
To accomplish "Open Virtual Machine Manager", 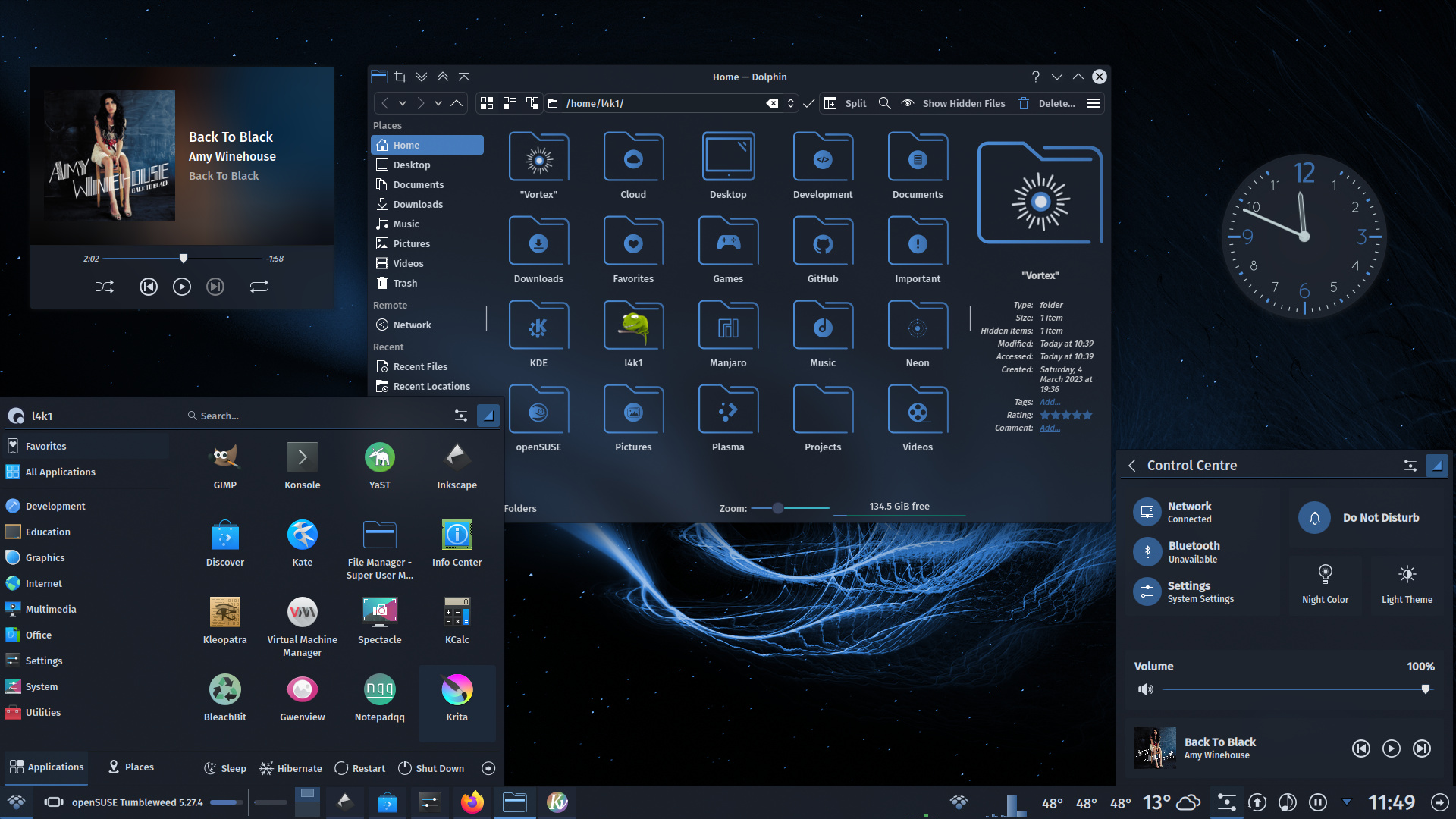I will [x=303, y=626].
